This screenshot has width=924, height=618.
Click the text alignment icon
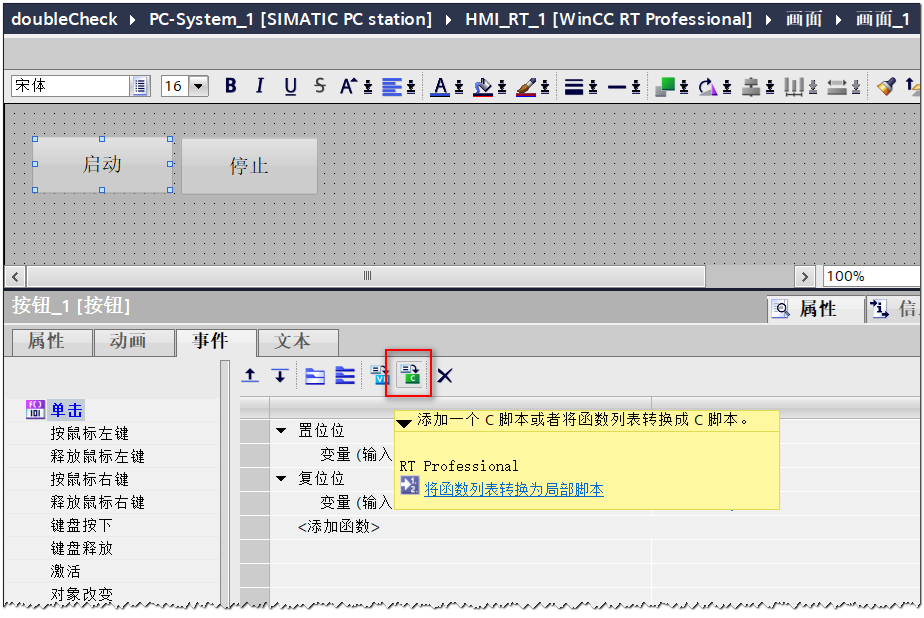click(x=391, y=87)
